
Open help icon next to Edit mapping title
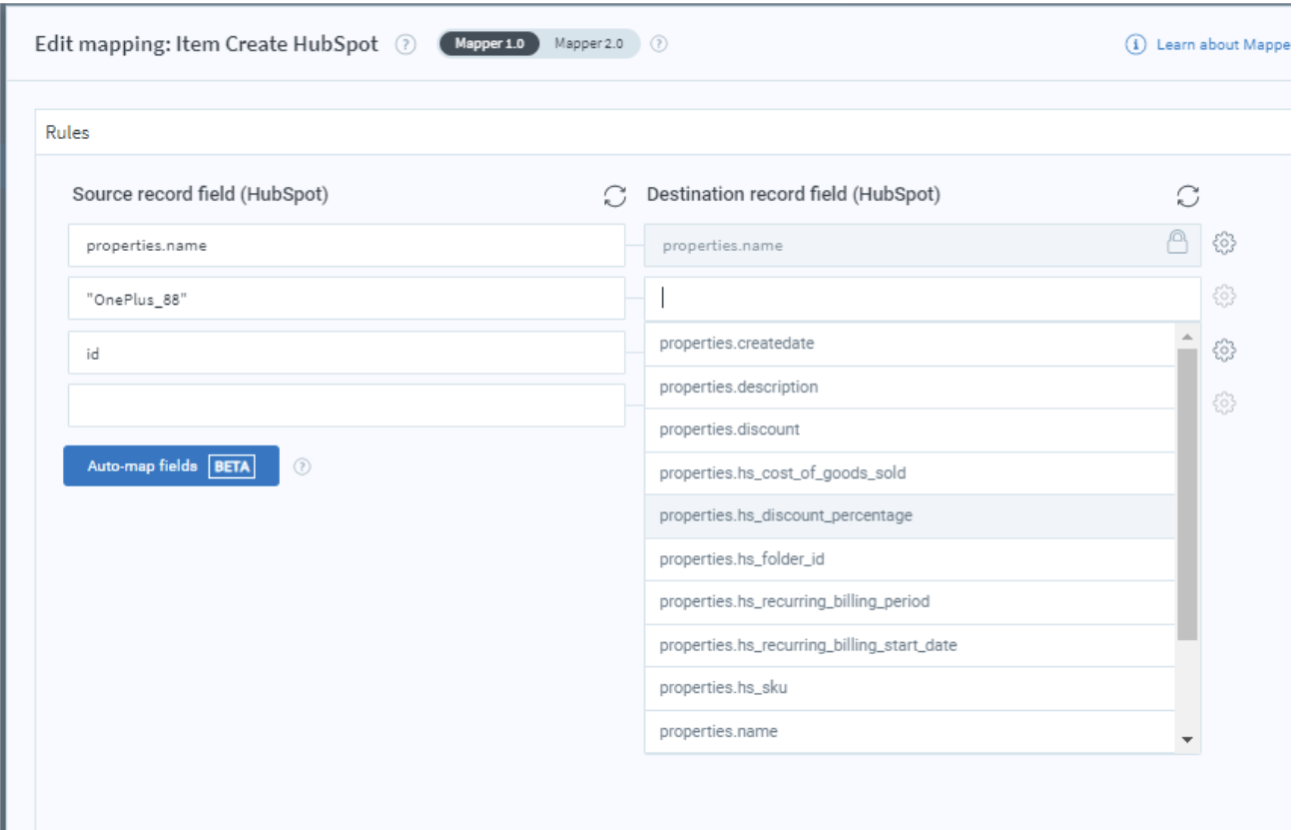pyautogui.click(x=405, y=45)
